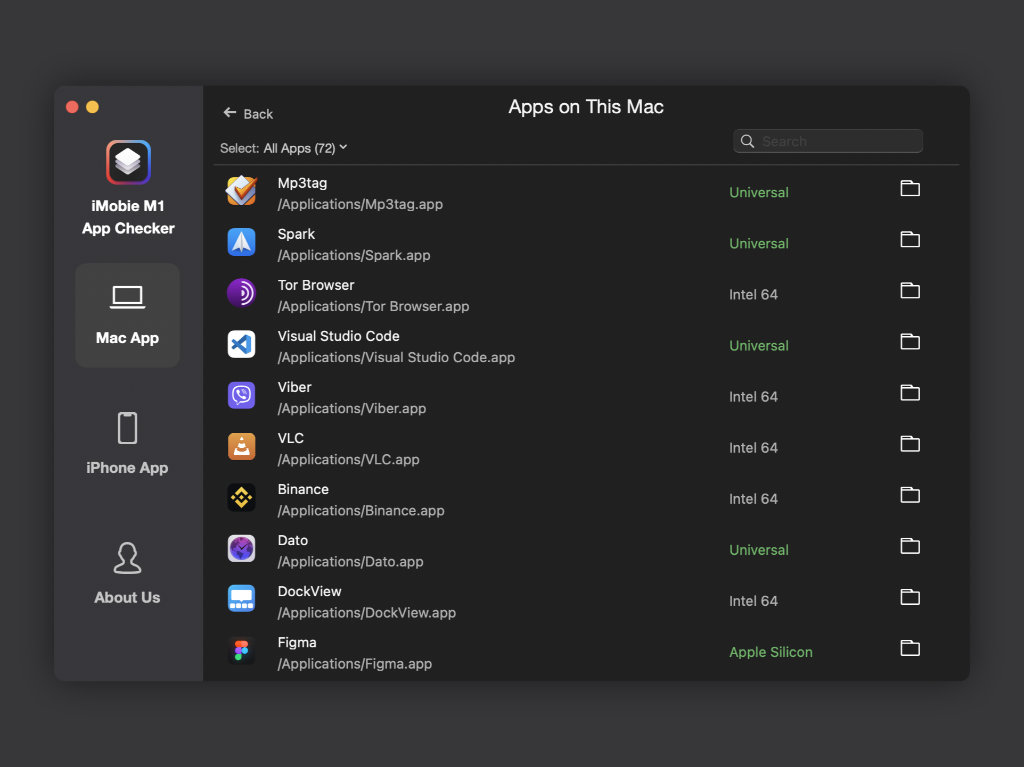
Task: Click the /Applications/Visual Studio Code.app path
Action: [x=396, y=357]
